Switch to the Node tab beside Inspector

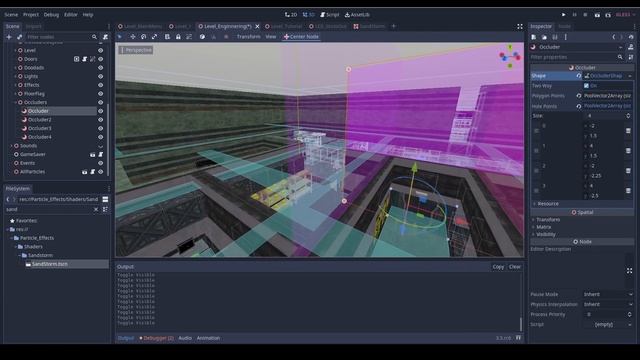click(x=564, y=27)
